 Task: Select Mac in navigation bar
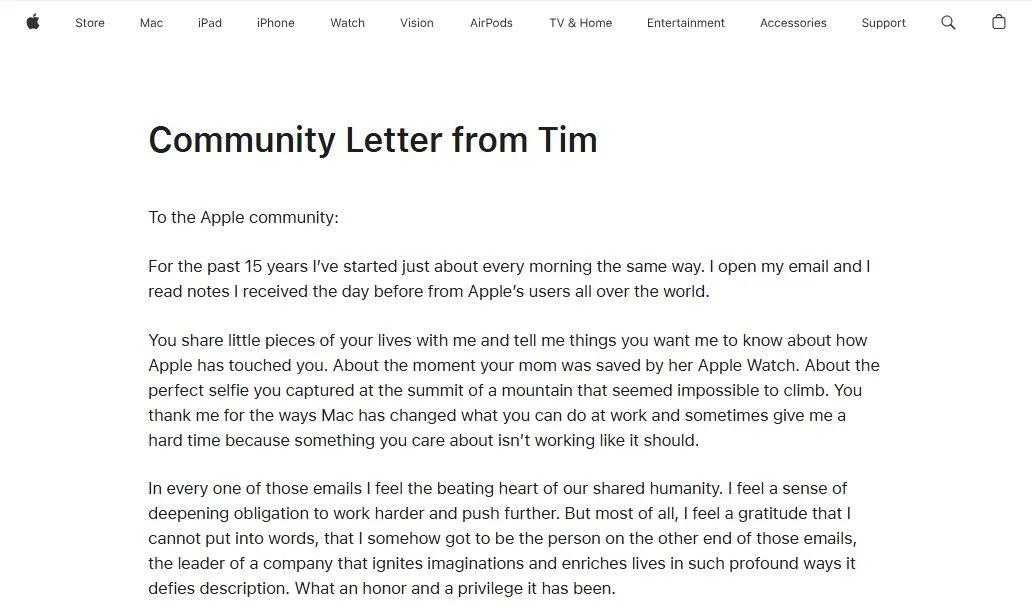pyautogui.click(x=151, y=23)
